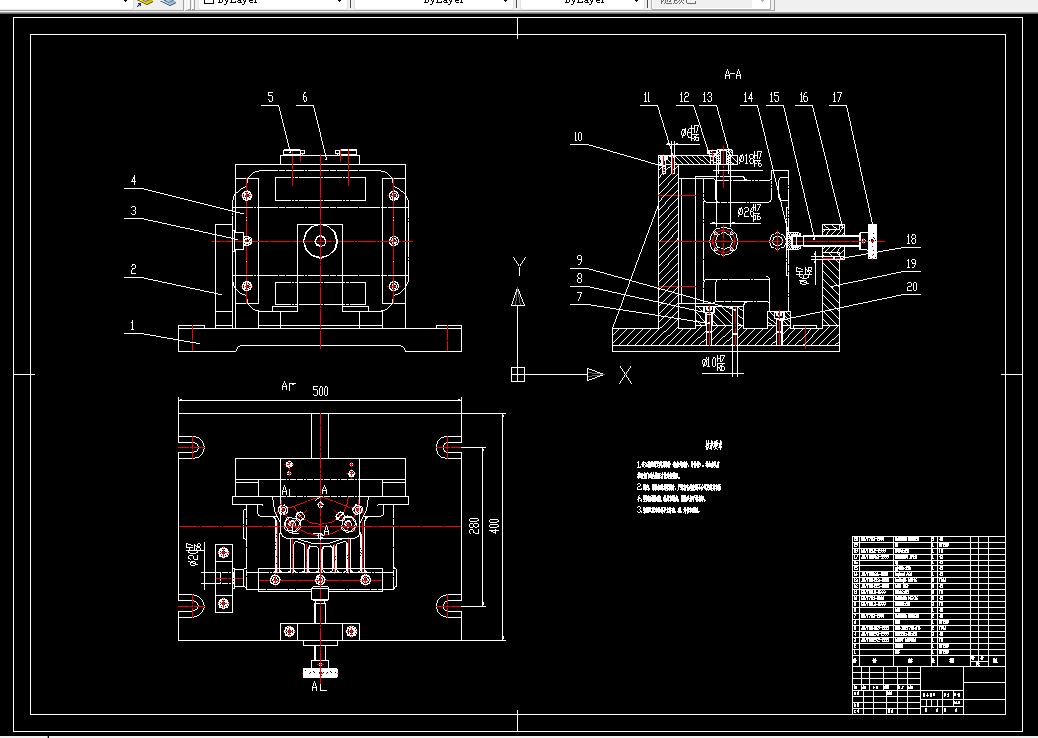Select the 280 vertical dimension text
The width and height of the screenshot is (1038, 738).
click(x=474, y=526)
